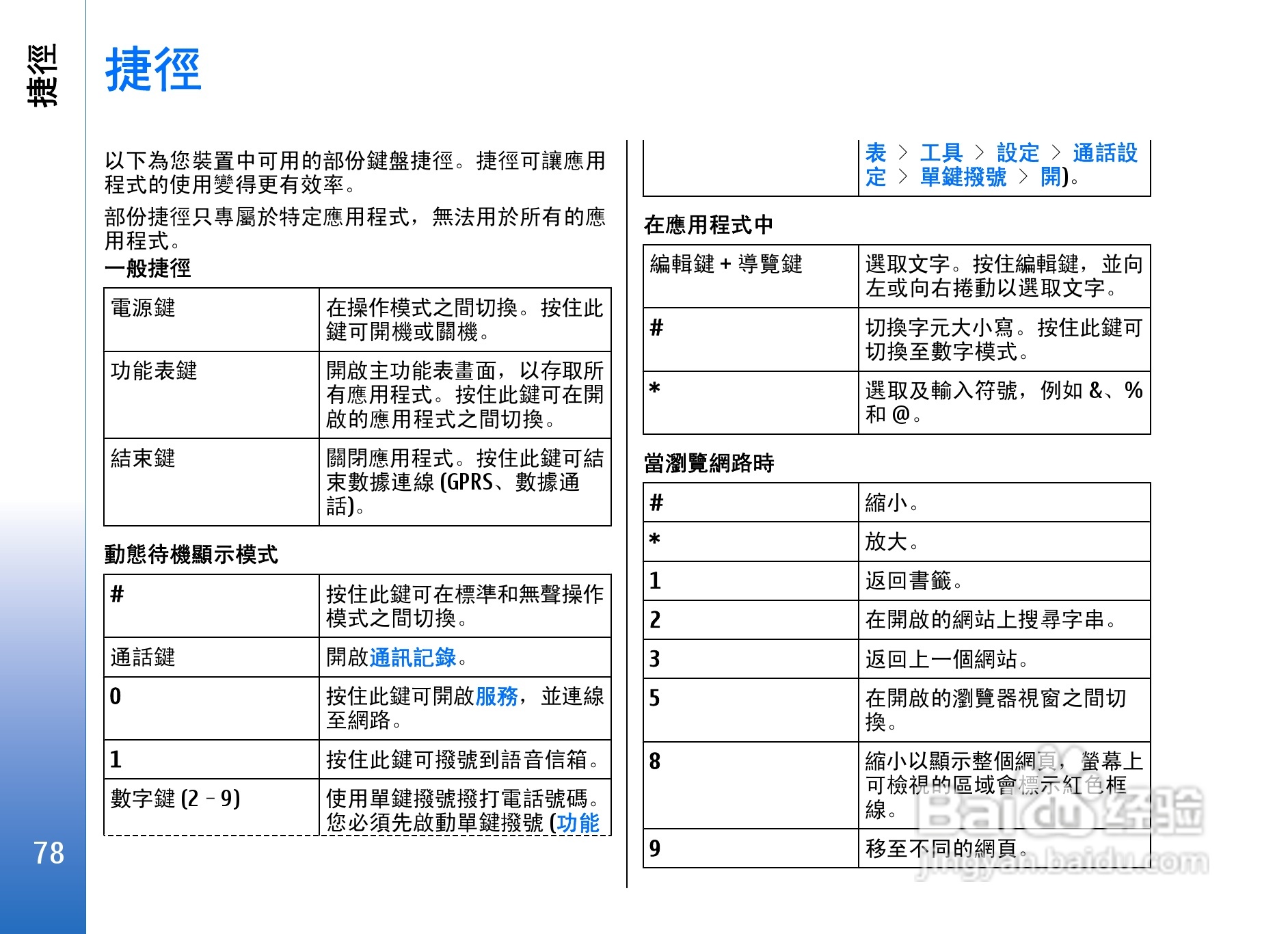Click the 移至不同的網頁。 cell

click(1004, 849)
